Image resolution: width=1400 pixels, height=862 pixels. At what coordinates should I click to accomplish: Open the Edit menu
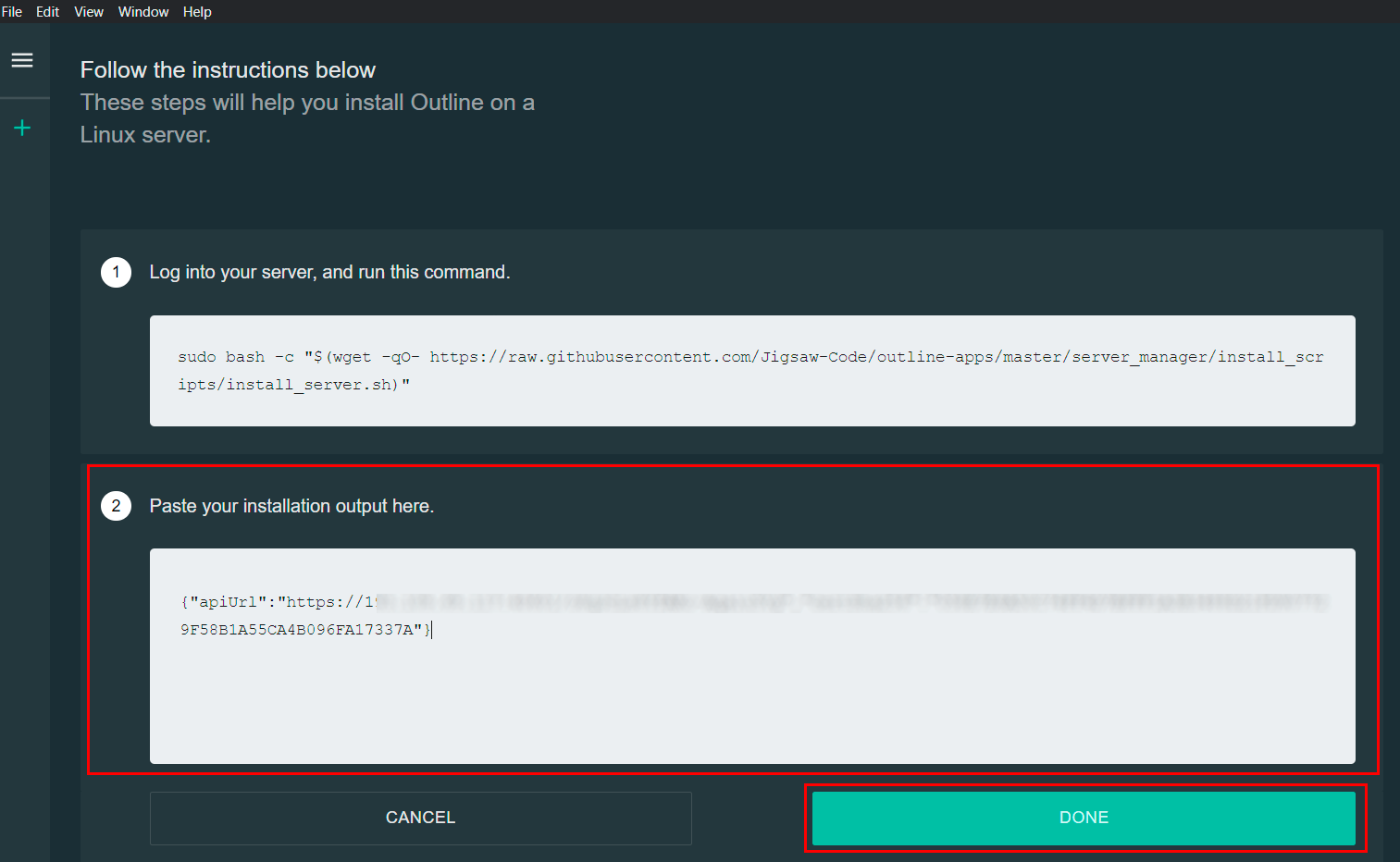pos(47,12)
